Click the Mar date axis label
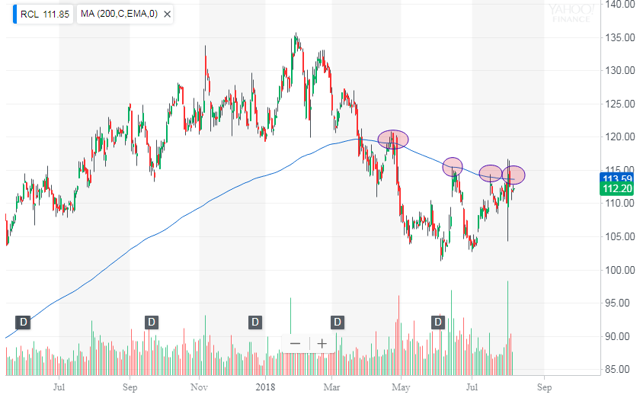The image size is (640, 398). [332, 387]
